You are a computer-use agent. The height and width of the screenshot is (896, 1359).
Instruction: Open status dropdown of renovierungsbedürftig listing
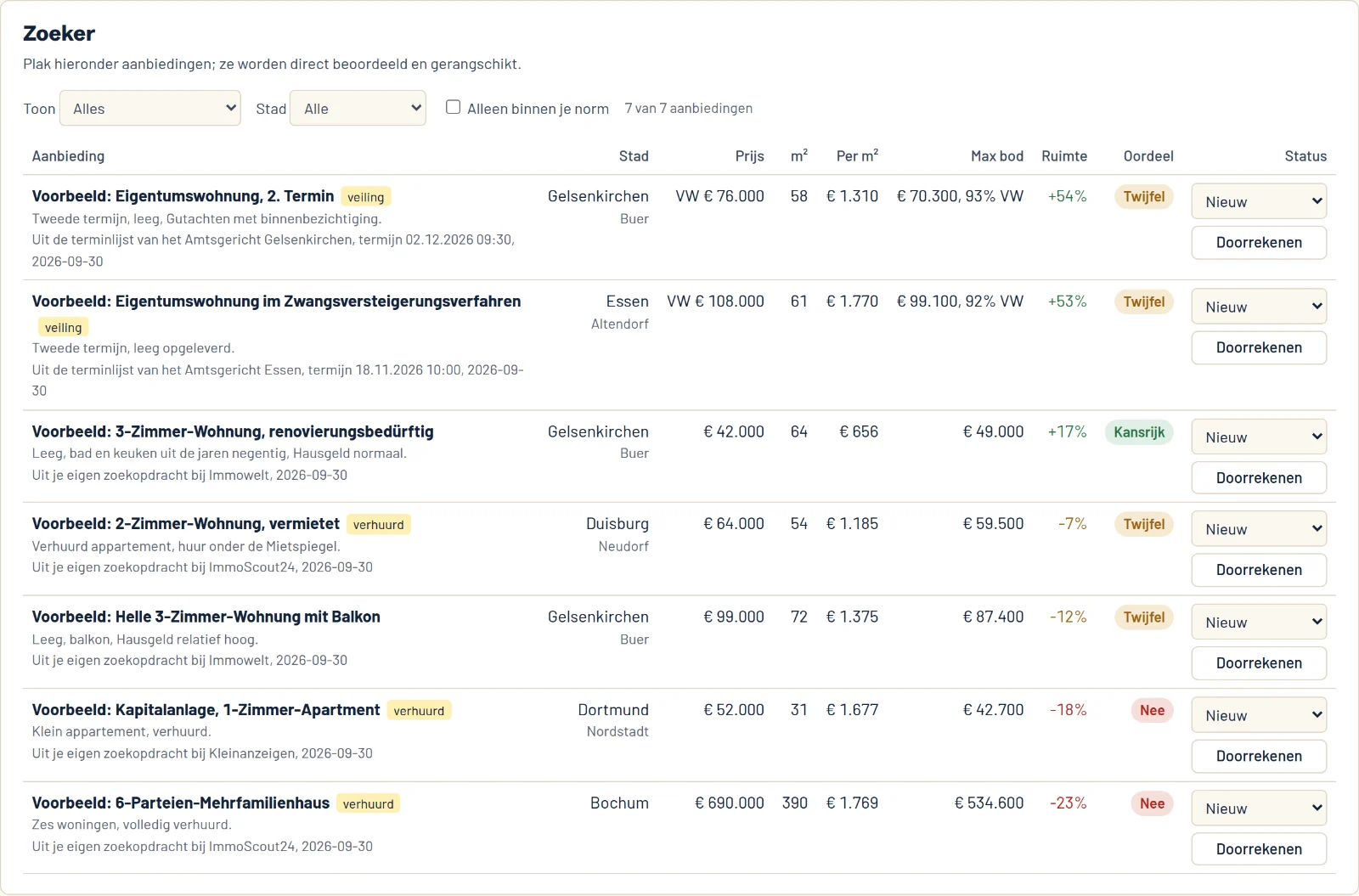[x=1259, y=437]
